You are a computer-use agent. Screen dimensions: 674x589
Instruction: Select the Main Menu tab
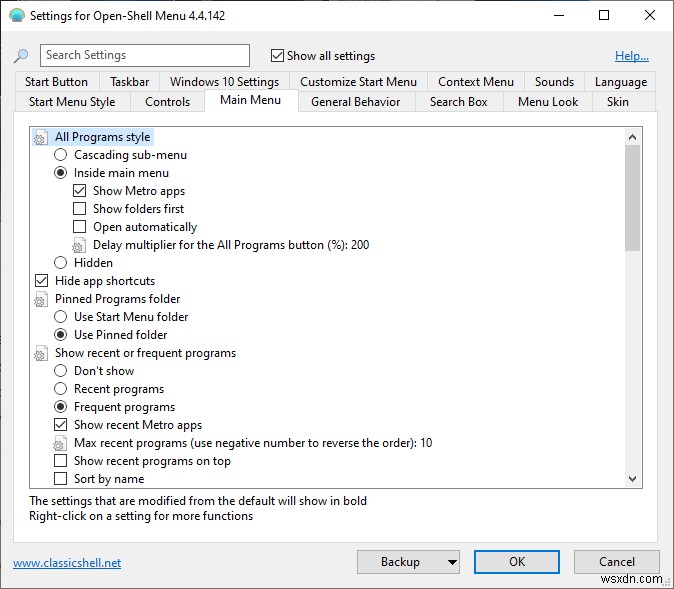pyautogui.click(x=251, y=100)
